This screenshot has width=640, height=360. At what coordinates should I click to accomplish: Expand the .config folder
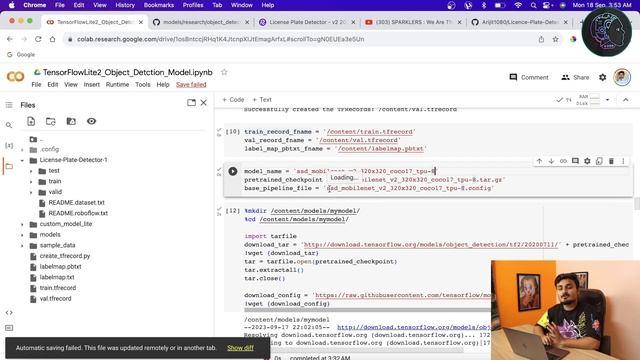pos(22,150)
